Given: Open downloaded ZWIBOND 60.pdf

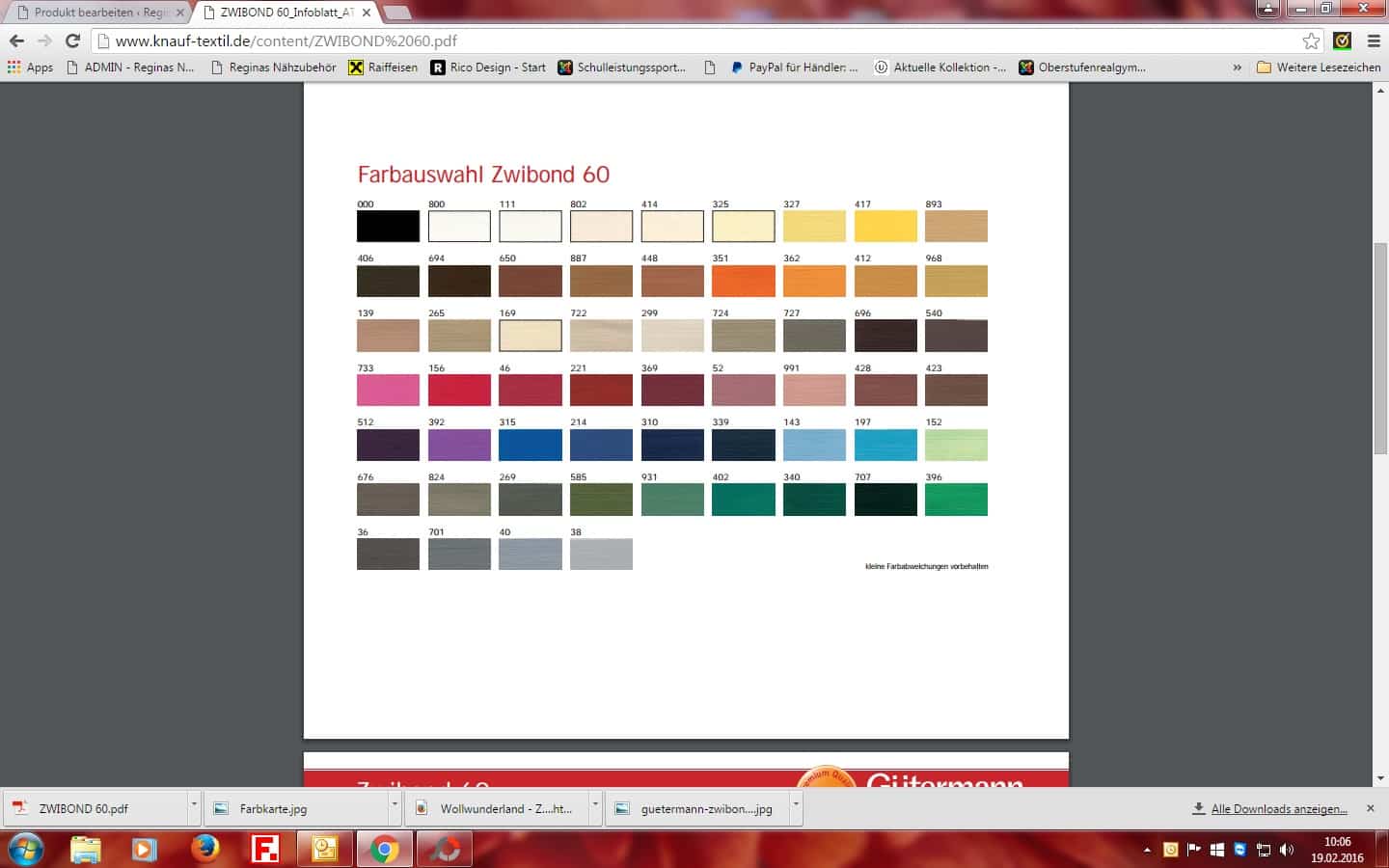Looking at the screenshot, I should click(96, 808).
